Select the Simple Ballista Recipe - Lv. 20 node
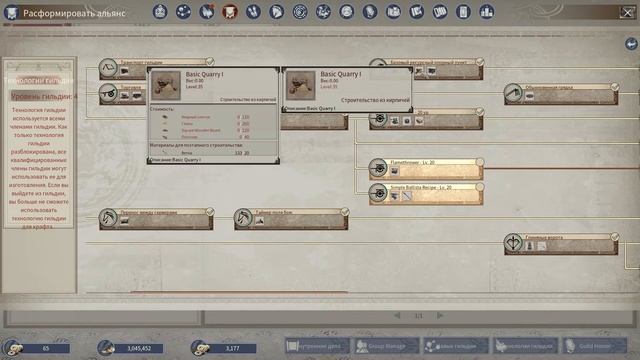The image size is (640, 360). pyautogui.click(x=427, y=194)
